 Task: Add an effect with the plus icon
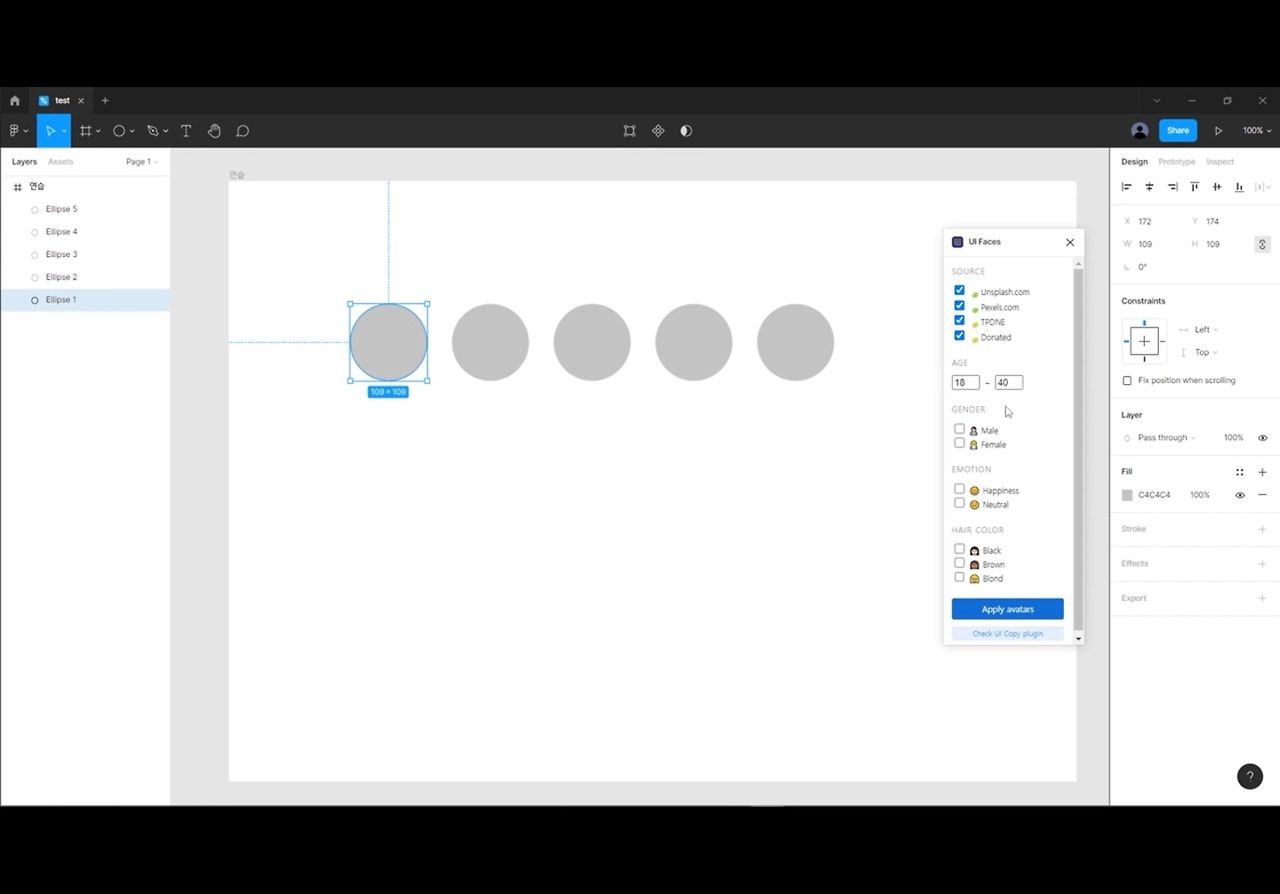tap(1262, 564)
